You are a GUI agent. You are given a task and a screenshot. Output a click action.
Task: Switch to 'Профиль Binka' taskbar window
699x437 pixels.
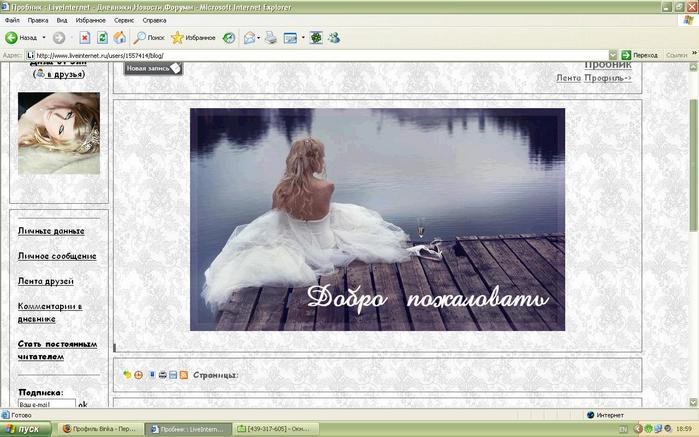point(102,429)
